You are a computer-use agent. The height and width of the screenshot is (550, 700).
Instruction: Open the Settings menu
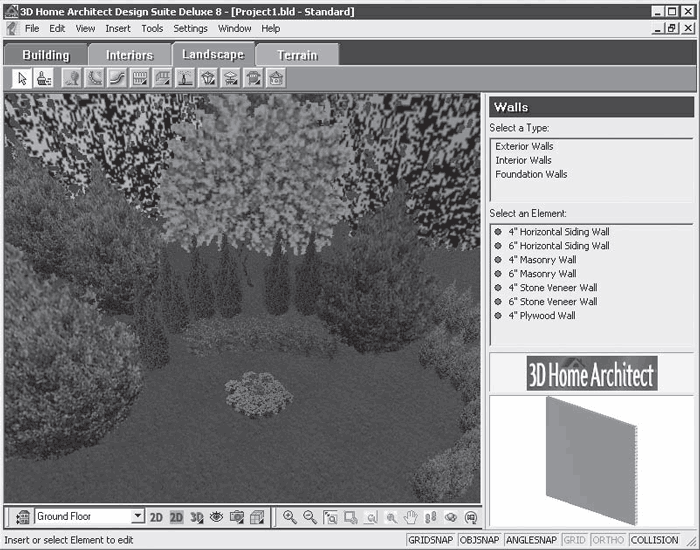coord(190,29)
